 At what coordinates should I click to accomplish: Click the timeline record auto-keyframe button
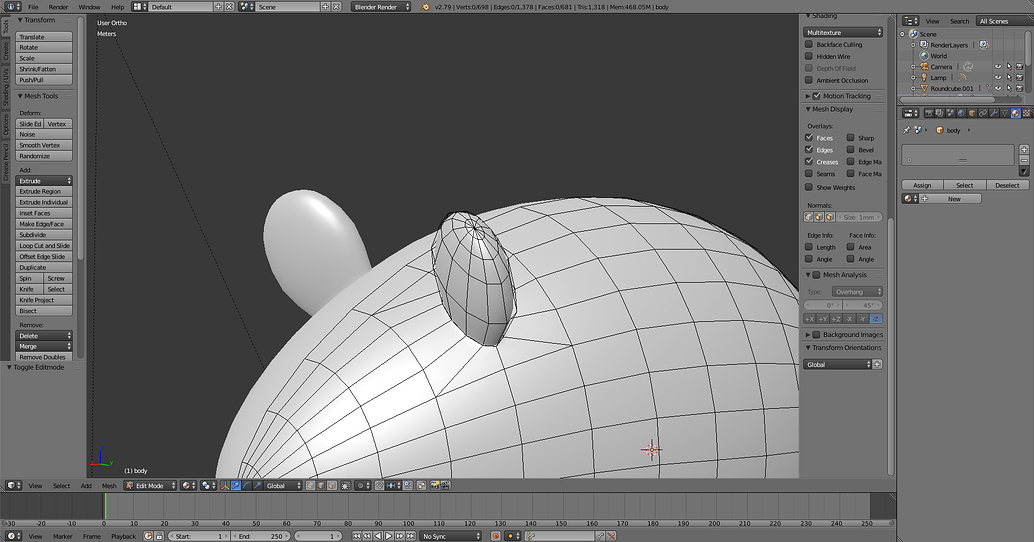point(496,536)
